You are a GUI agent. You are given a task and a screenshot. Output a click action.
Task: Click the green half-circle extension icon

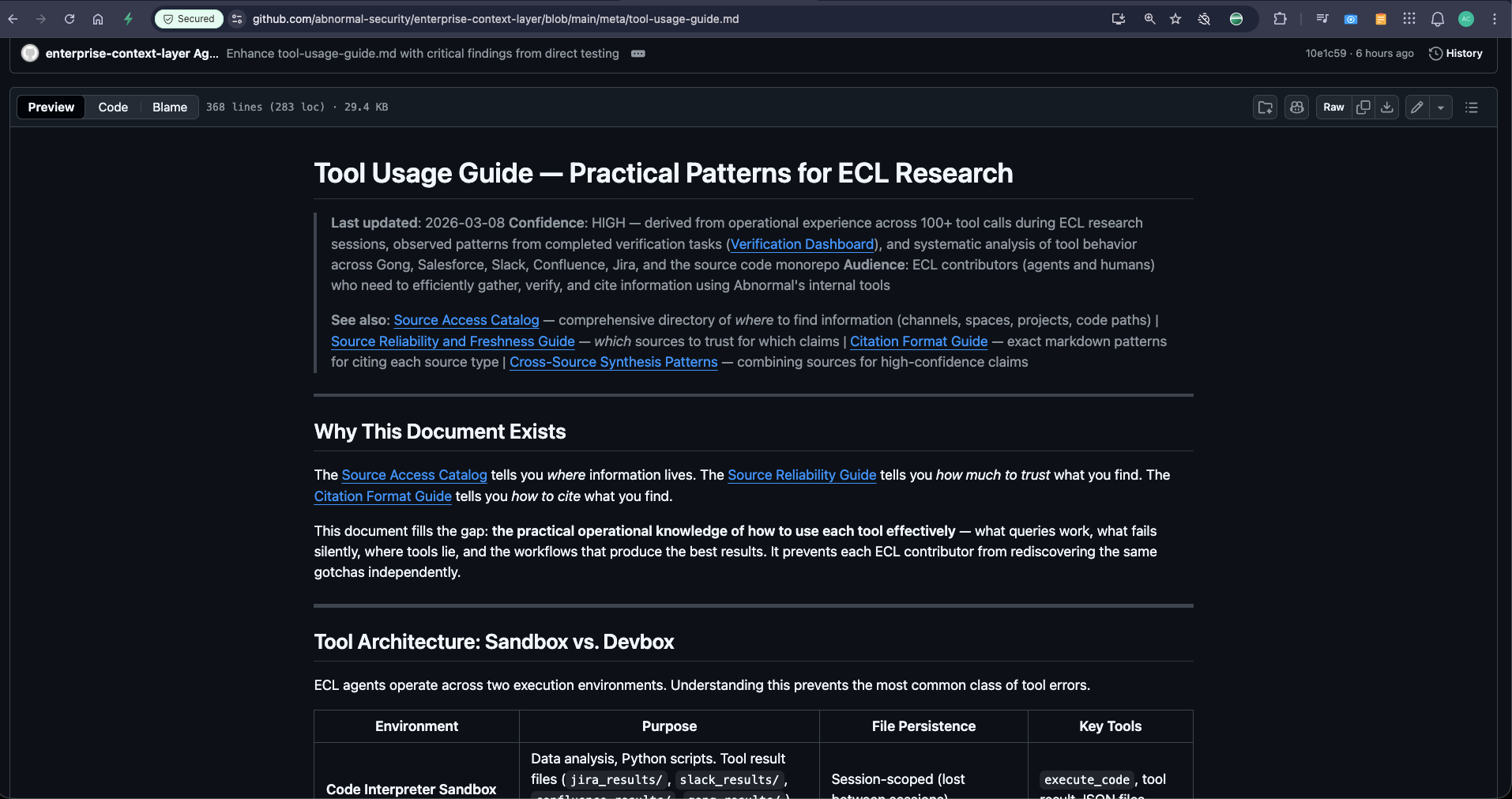pyautogui.click(x=1236, y=19)
